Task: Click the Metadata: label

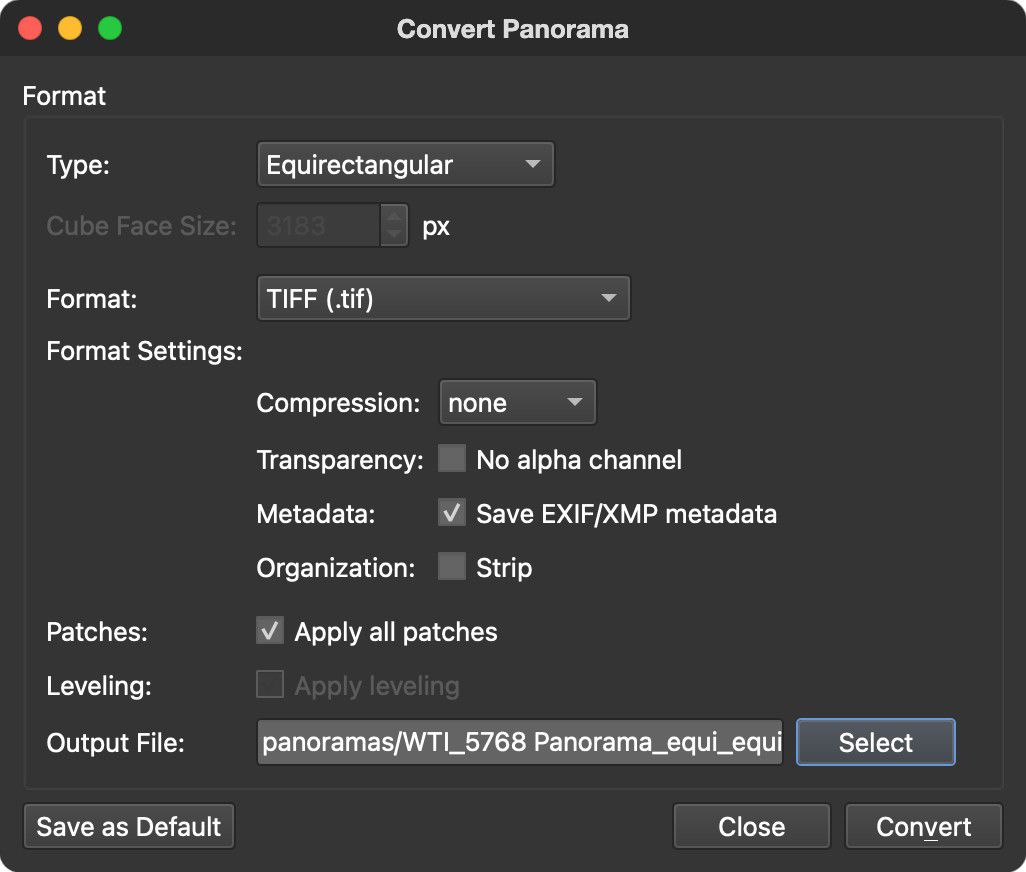Action: pyautogui.click(x=316, y=514)
